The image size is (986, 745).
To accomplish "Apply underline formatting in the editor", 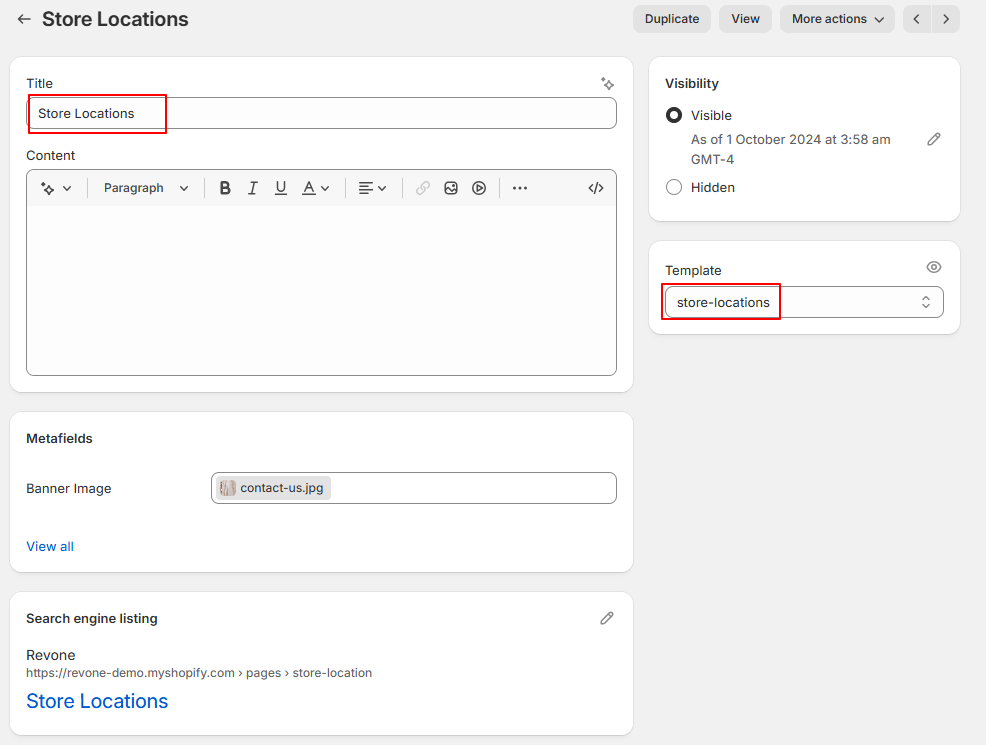I will click(x=280, y=188).
